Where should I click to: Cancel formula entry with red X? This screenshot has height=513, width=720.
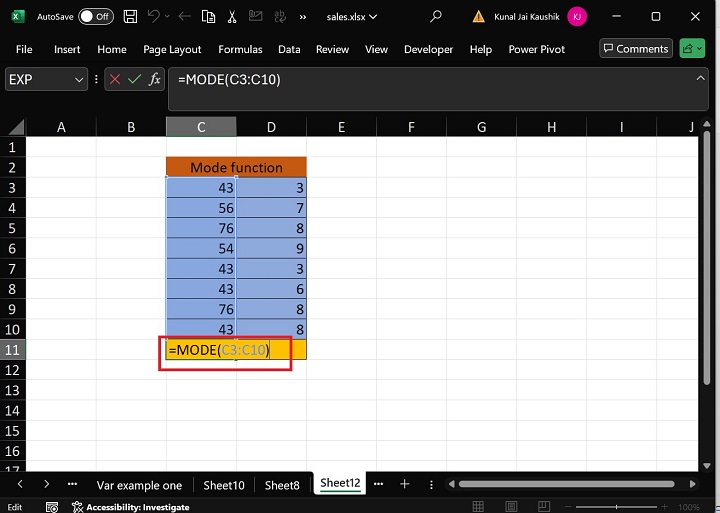click(115, 80)
